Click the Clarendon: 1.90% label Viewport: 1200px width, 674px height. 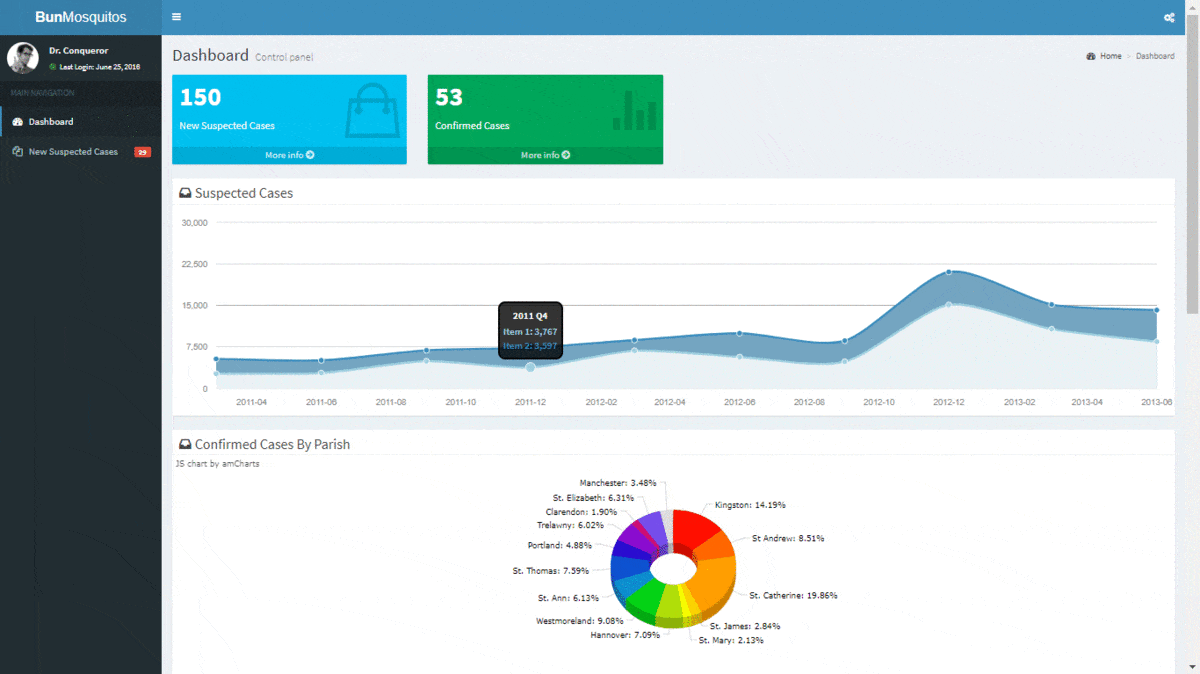[581, 512]
